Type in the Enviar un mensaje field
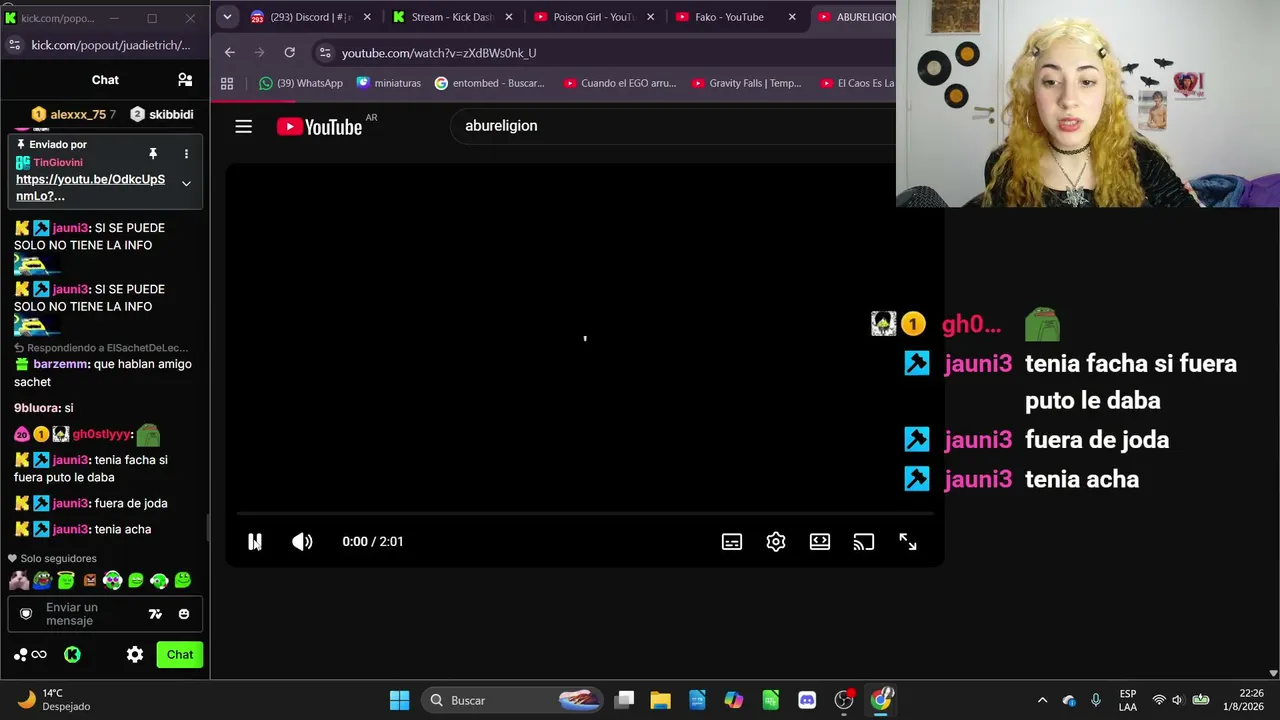Screen dimensions: 1280x720 click(105, 614)
